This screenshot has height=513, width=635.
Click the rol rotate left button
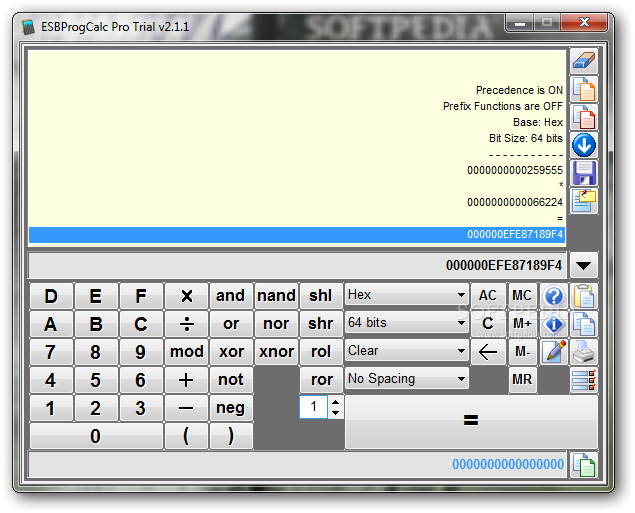point(321,351)
